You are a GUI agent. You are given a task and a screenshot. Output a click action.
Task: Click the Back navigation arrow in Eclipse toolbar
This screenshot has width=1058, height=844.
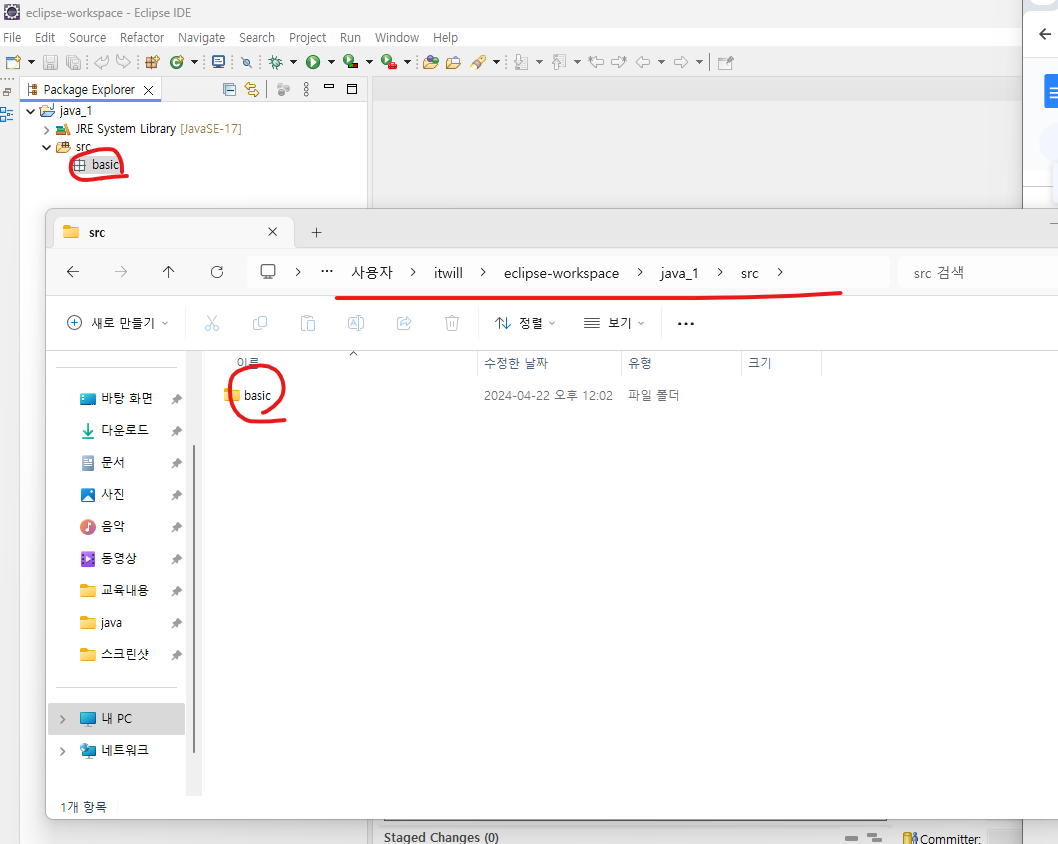643,63
